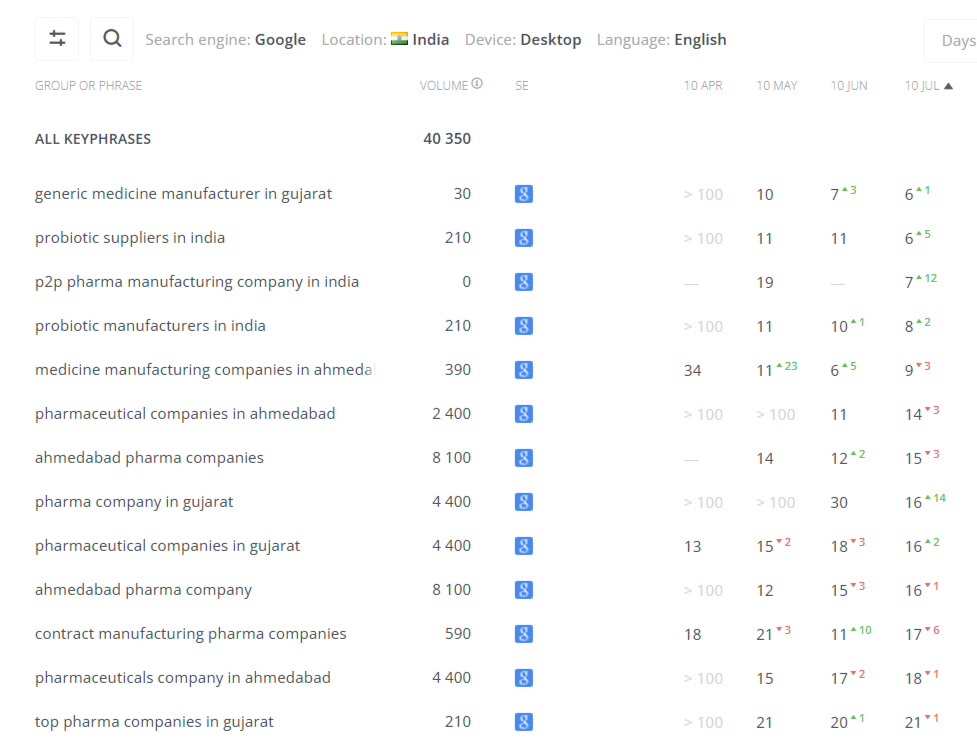The height and width of the screenshot is (744, 977).
Task: Click Google icon for generic medicine manufacturer row
Action: pyautogui.click(x=523, y=194)
